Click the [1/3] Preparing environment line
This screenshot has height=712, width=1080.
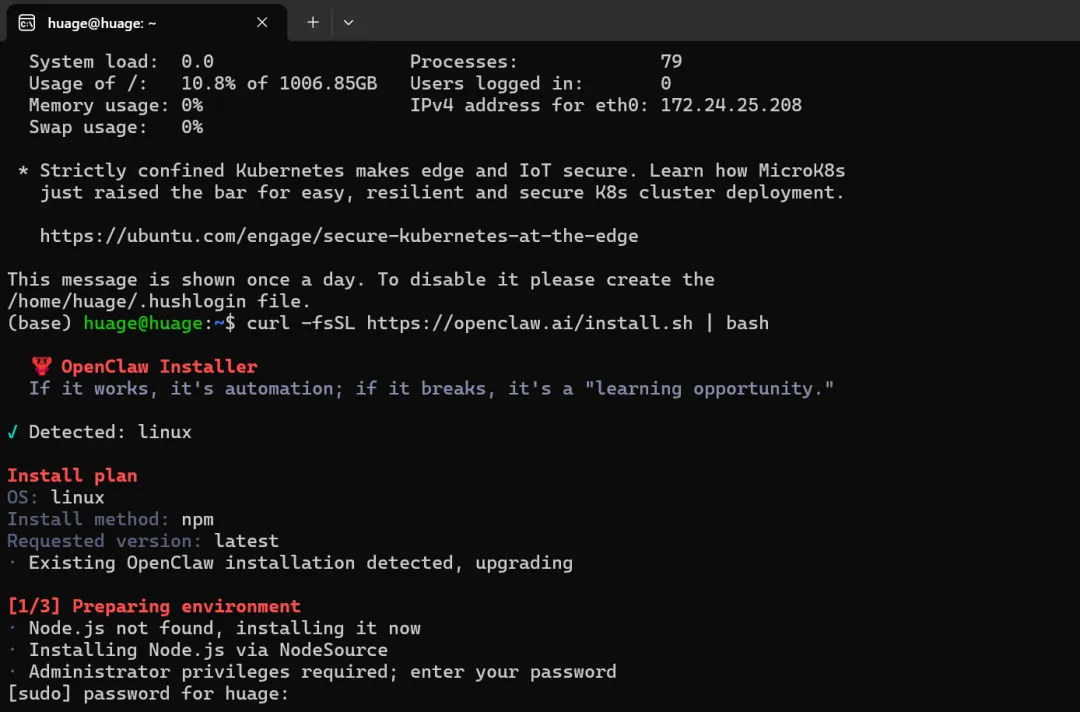coord(154,606)
